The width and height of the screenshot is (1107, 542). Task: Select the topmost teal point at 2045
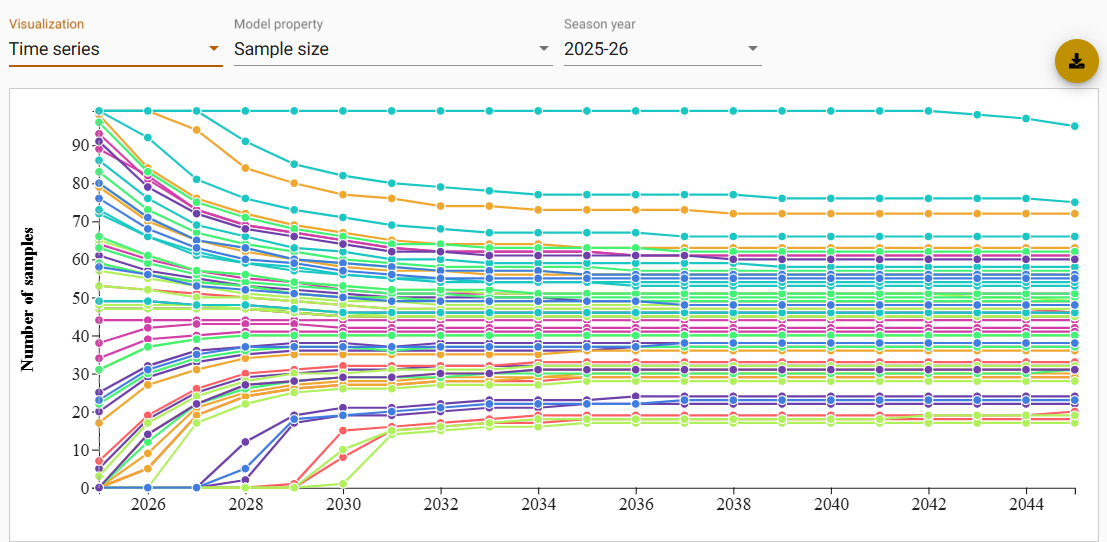1075,126
